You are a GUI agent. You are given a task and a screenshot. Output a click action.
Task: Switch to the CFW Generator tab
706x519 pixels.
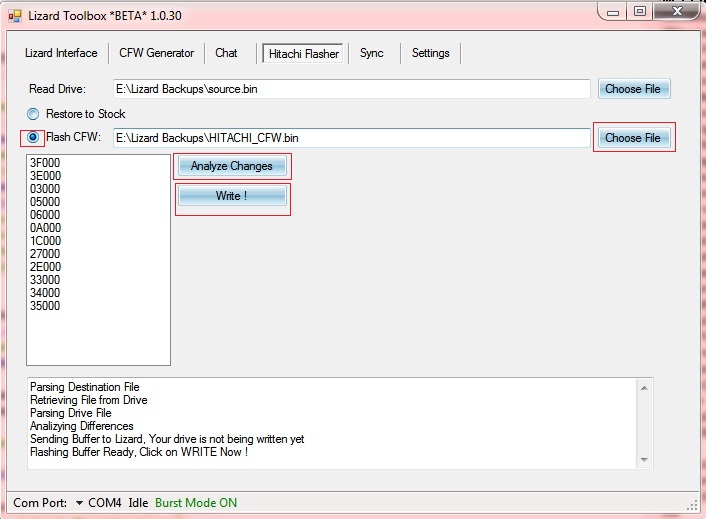pos(156,53)
